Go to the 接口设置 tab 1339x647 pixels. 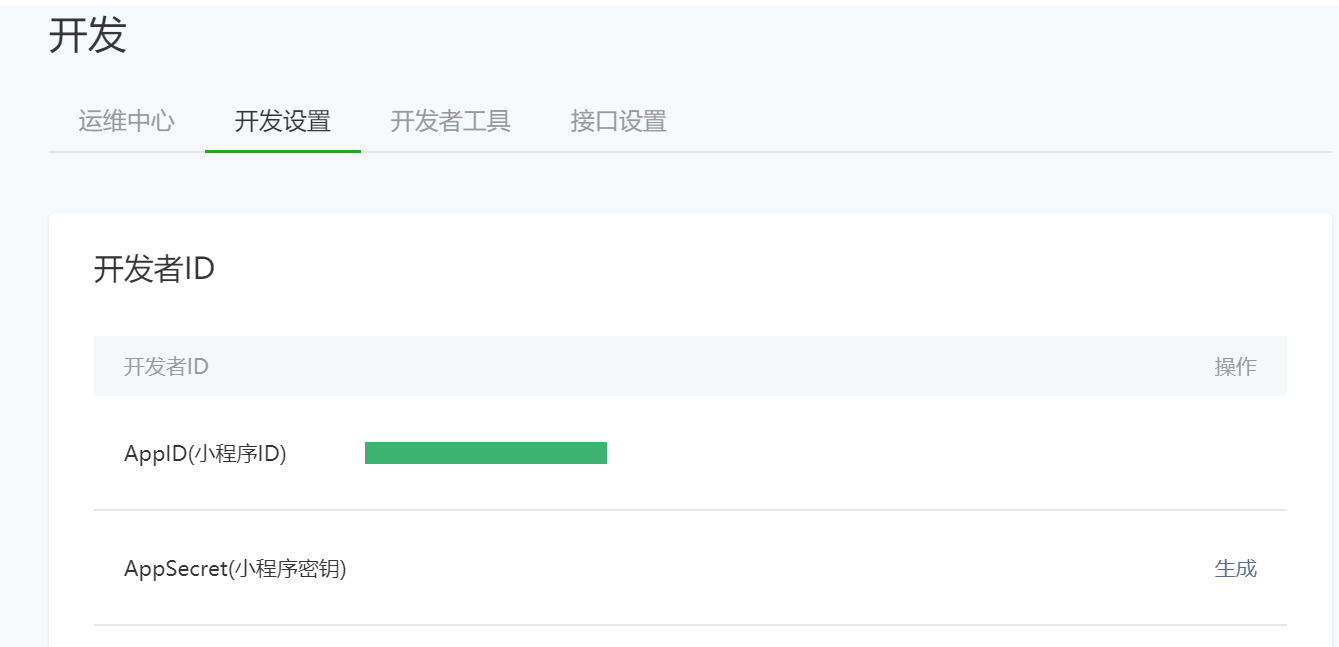(x=618, y=122)
